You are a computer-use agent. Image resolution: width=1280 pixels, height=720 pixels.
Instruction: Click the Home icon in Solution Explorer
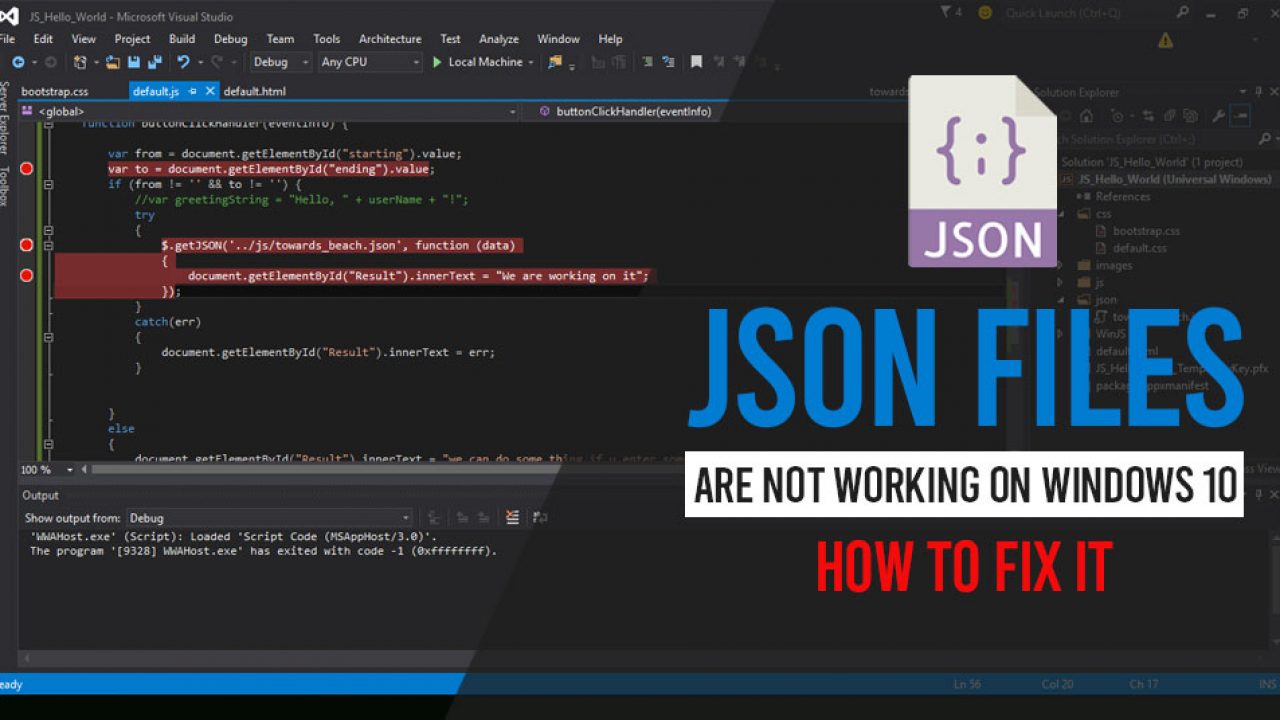coord(1086,117)
